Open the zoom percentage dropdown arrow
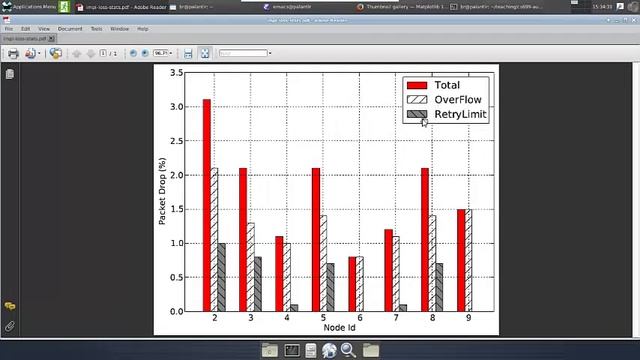Screen dimensions: 640x360 click(171, 53)
